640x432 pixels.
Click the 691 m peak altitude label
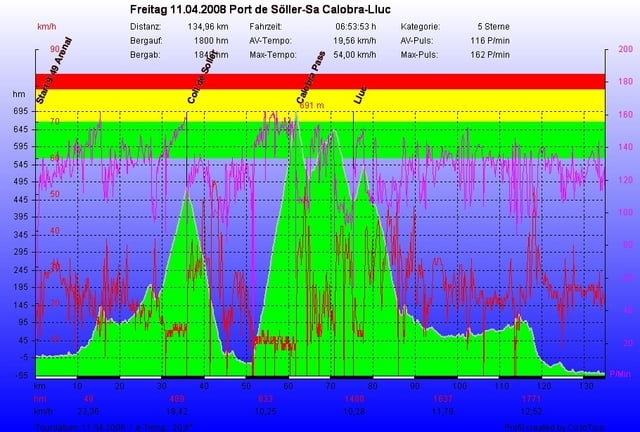click(312, 105)
